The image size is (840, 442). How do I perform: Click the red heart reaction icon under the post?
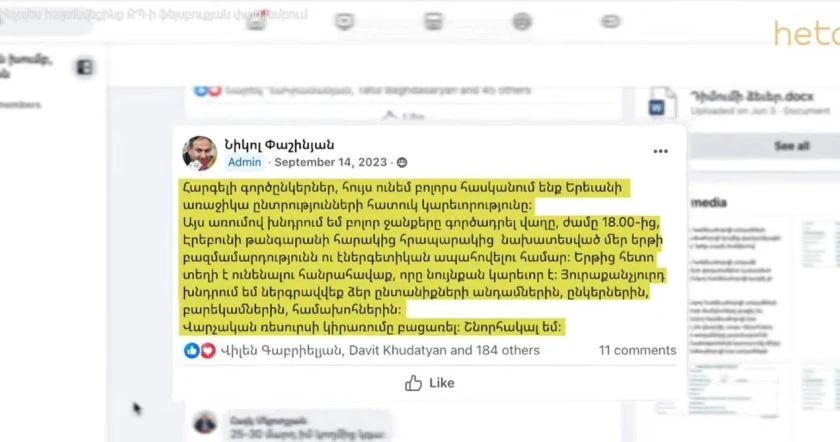[x=208, y=350]
